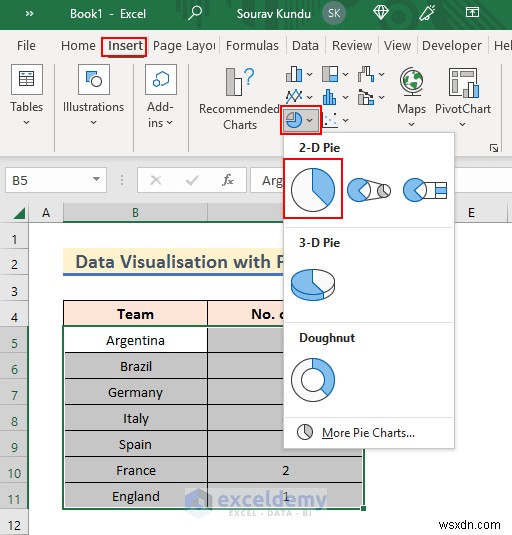
Task: Open the charts dialog launcher
Action: coord(494,148)
